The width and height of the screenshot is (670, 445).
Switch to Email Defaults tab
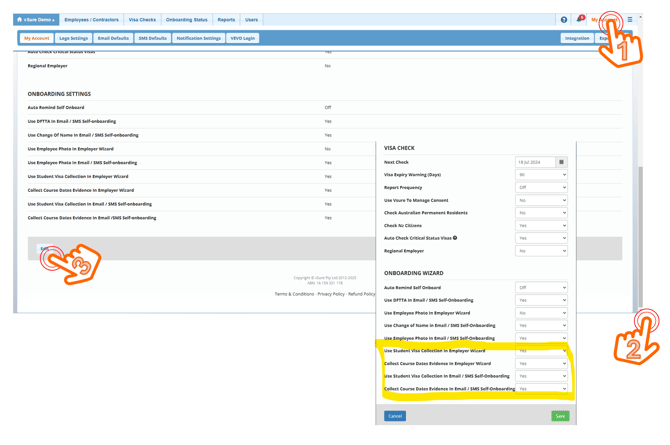pyautogui.click(x=113, y=38)
